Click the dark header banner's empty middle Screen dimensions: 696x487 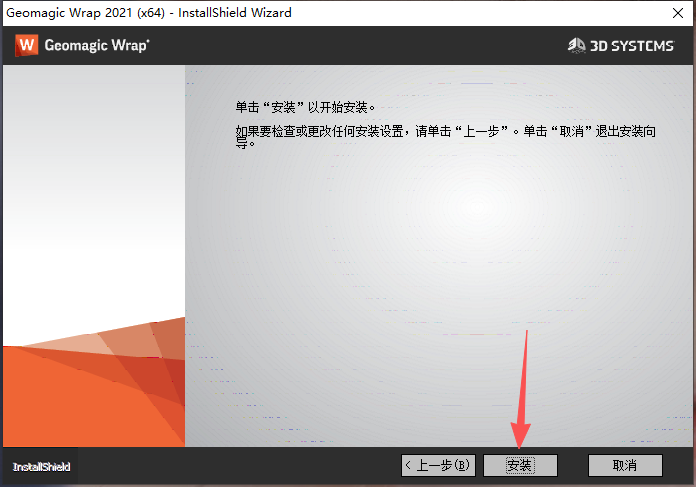[x=350, y=45]
